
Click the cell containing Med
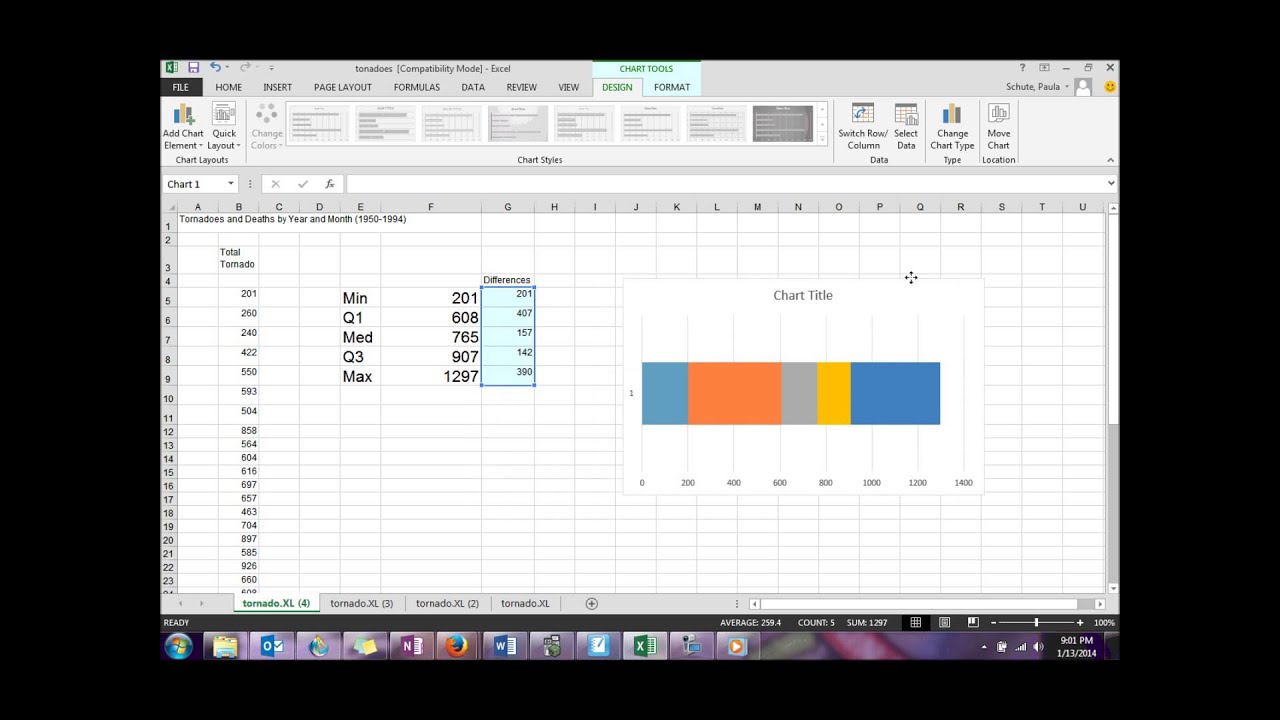360,337
